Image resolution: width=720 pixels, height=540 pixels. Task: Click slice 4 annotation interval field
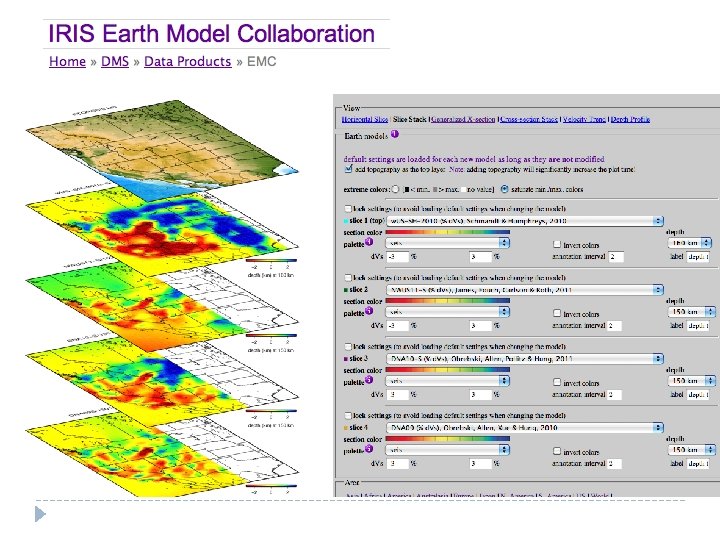pos(614,463)
